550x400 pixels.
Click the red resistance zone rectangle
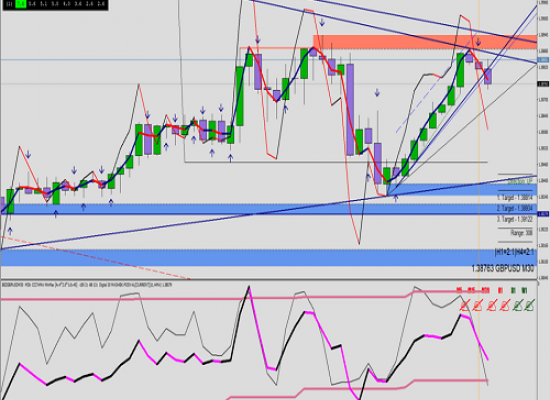pyautogui.click(x=425, y=42)
